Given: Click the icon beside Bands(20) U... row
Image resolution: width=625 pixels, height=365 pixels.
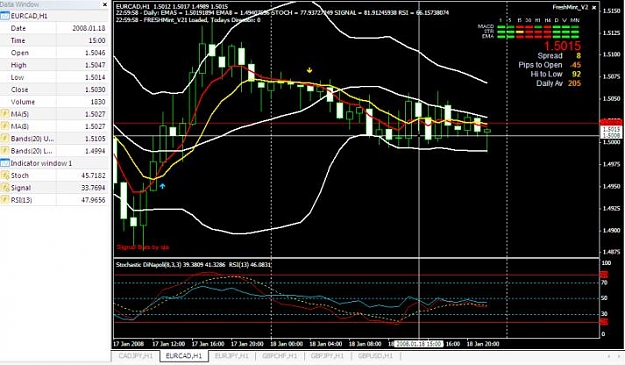Looking at the screenshot, I should coord(5,139).
